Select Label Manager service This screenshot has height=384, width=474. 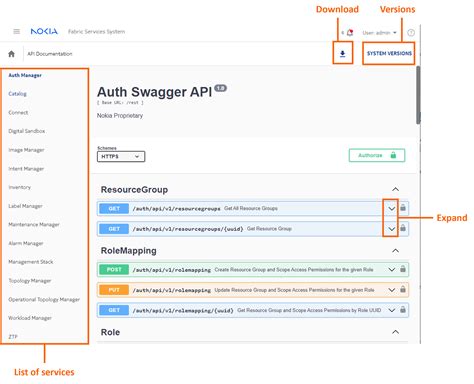25,206
